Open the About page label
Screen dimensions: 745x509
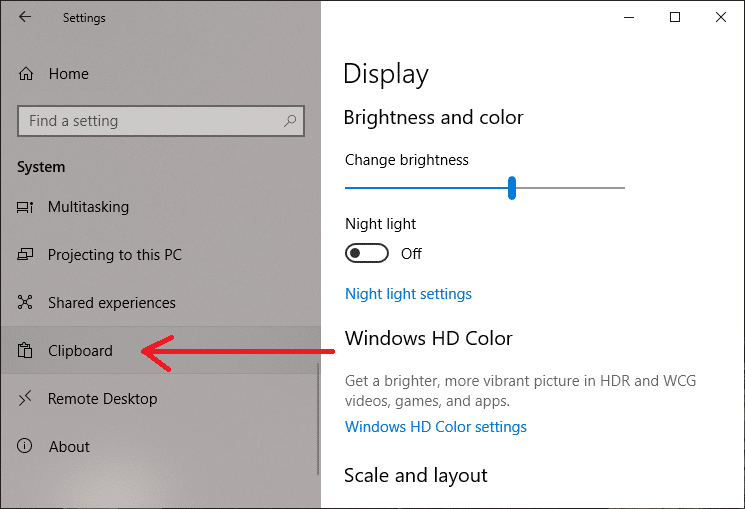point(69,447)
